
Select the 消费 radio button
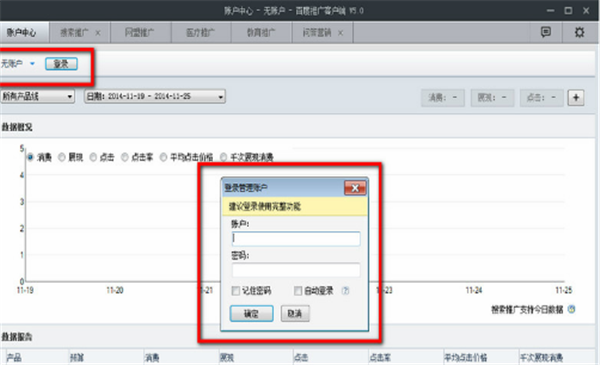coord(30,157)
